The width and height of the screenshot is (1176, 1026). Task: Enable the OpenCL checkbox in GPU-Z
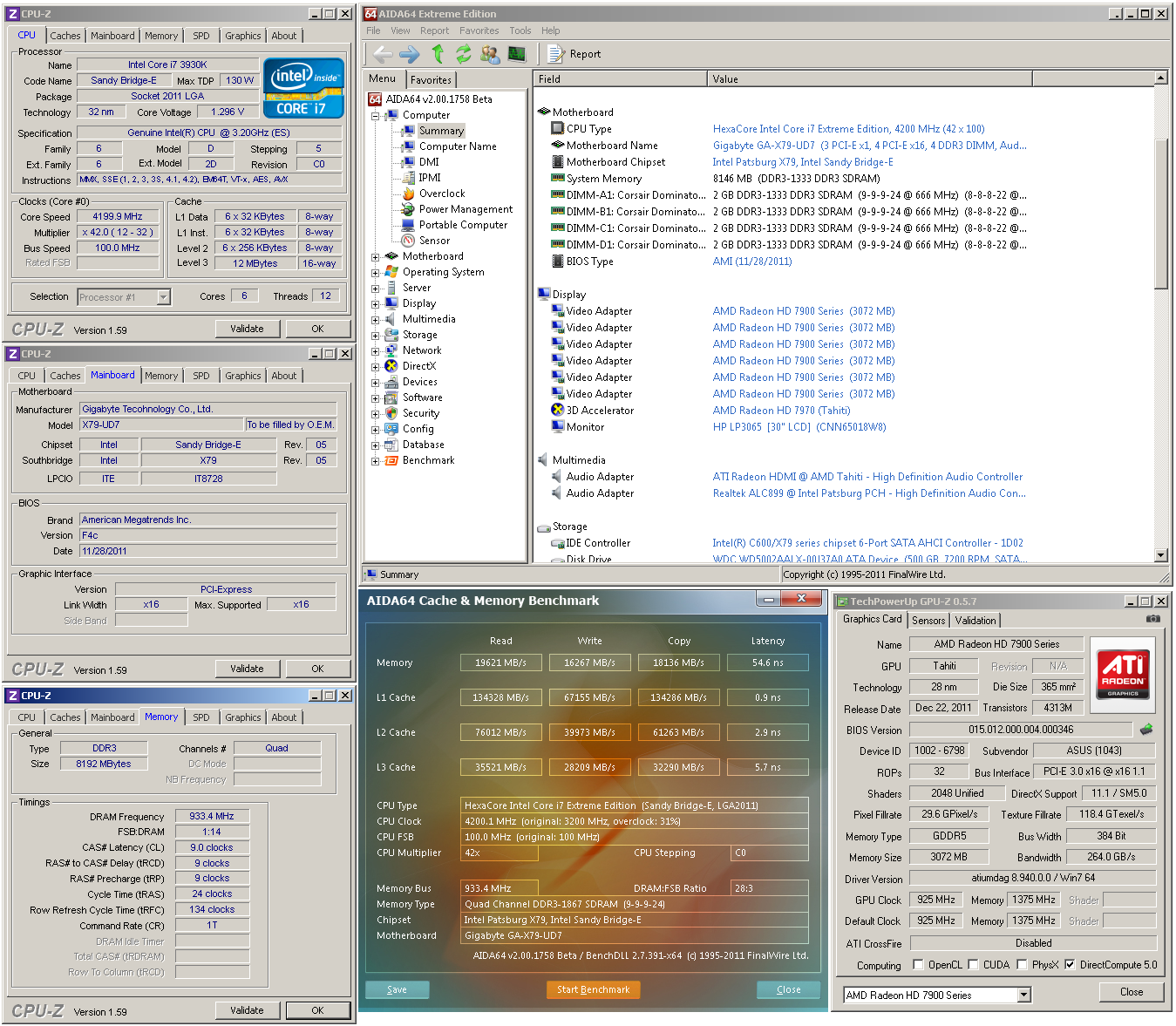[918, 964]
